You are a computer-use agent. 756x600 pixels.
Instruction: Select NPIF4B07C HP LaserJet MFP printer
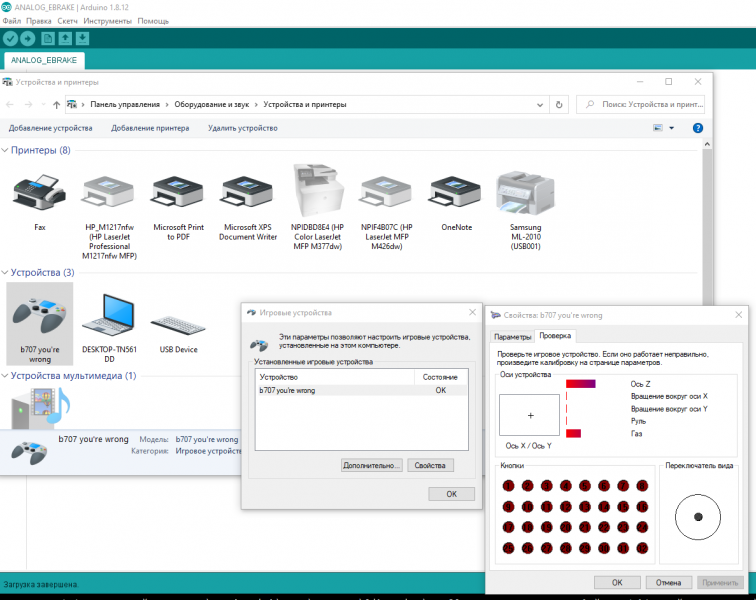(387, 192)
